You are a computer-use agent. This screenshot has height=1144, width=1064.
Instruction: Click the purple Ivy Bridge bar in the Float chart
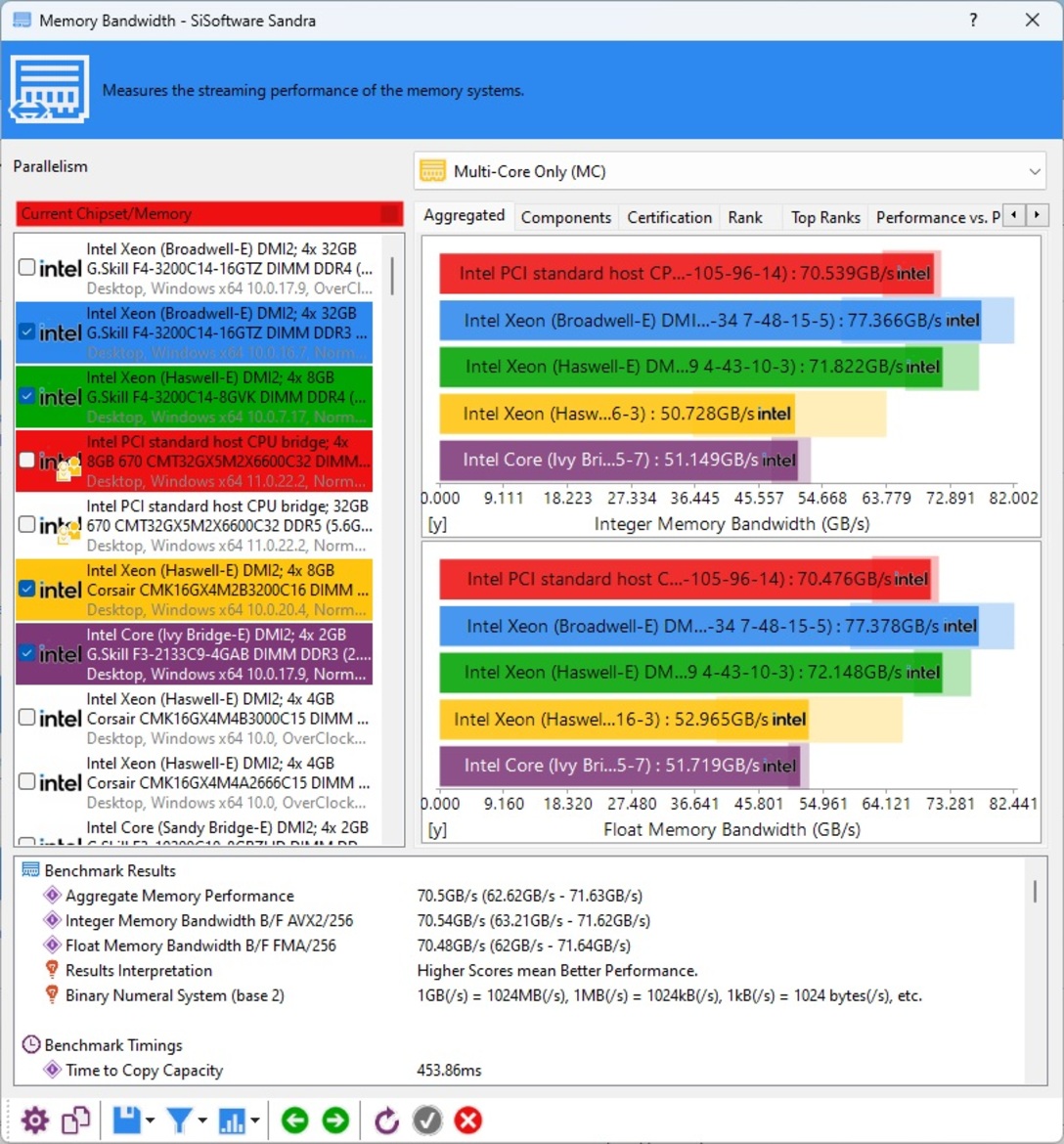pyautogui.click(x=620, y=766)
